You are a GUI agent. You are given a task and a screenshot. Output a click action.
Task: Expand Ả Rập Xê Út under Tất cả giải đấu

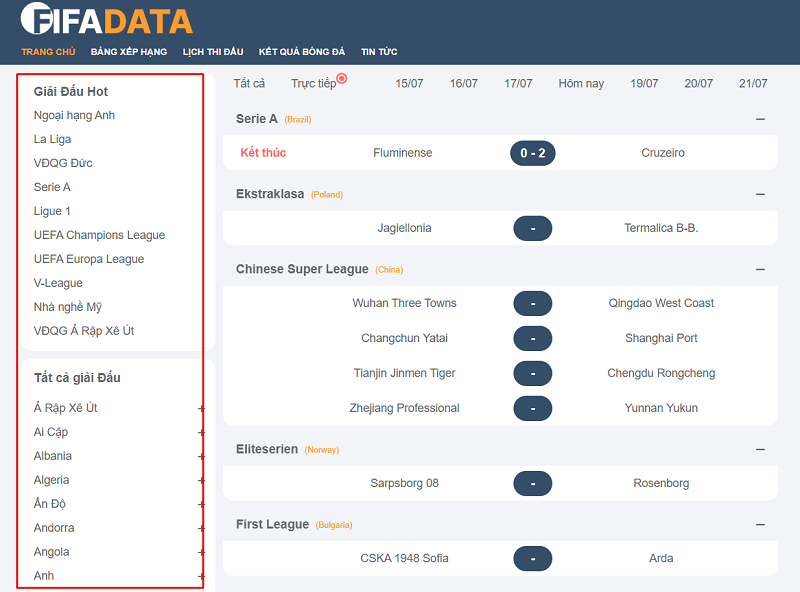point(202,408)
